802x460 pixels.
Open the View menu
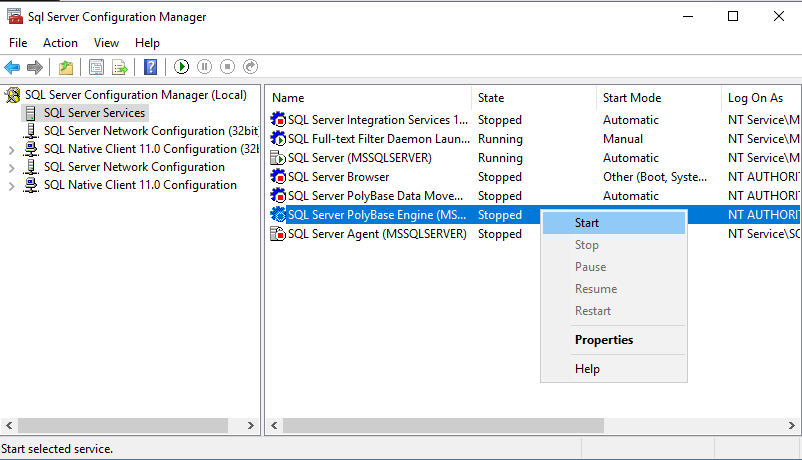[106, 43]
